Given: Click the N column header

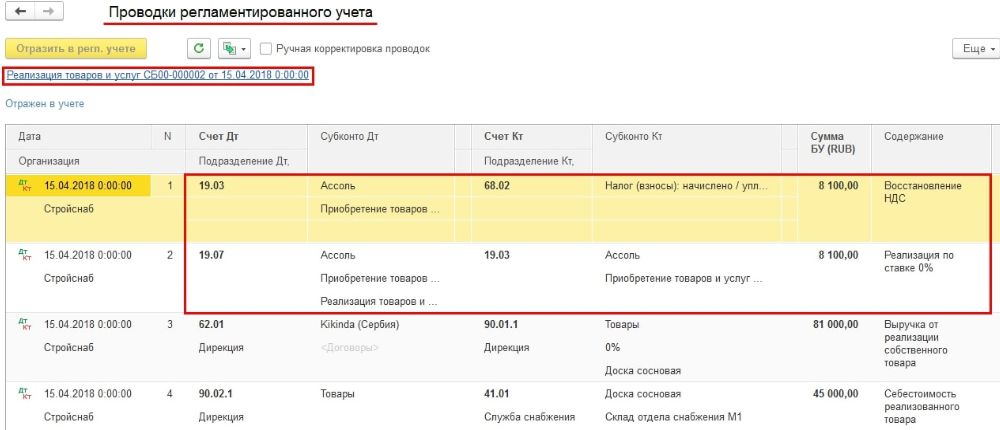Looking at the screenshot, I should 168,137.
